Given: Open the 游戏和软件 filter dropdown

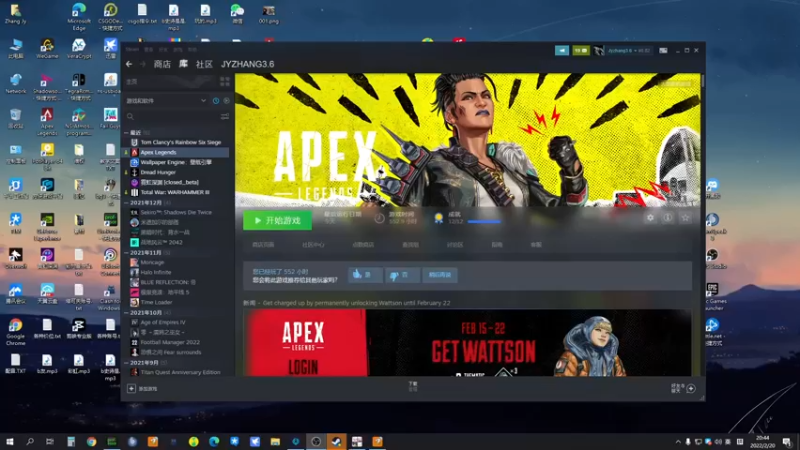Looking at the screenshot, I should pyautogui.click(x=166, y=101).
